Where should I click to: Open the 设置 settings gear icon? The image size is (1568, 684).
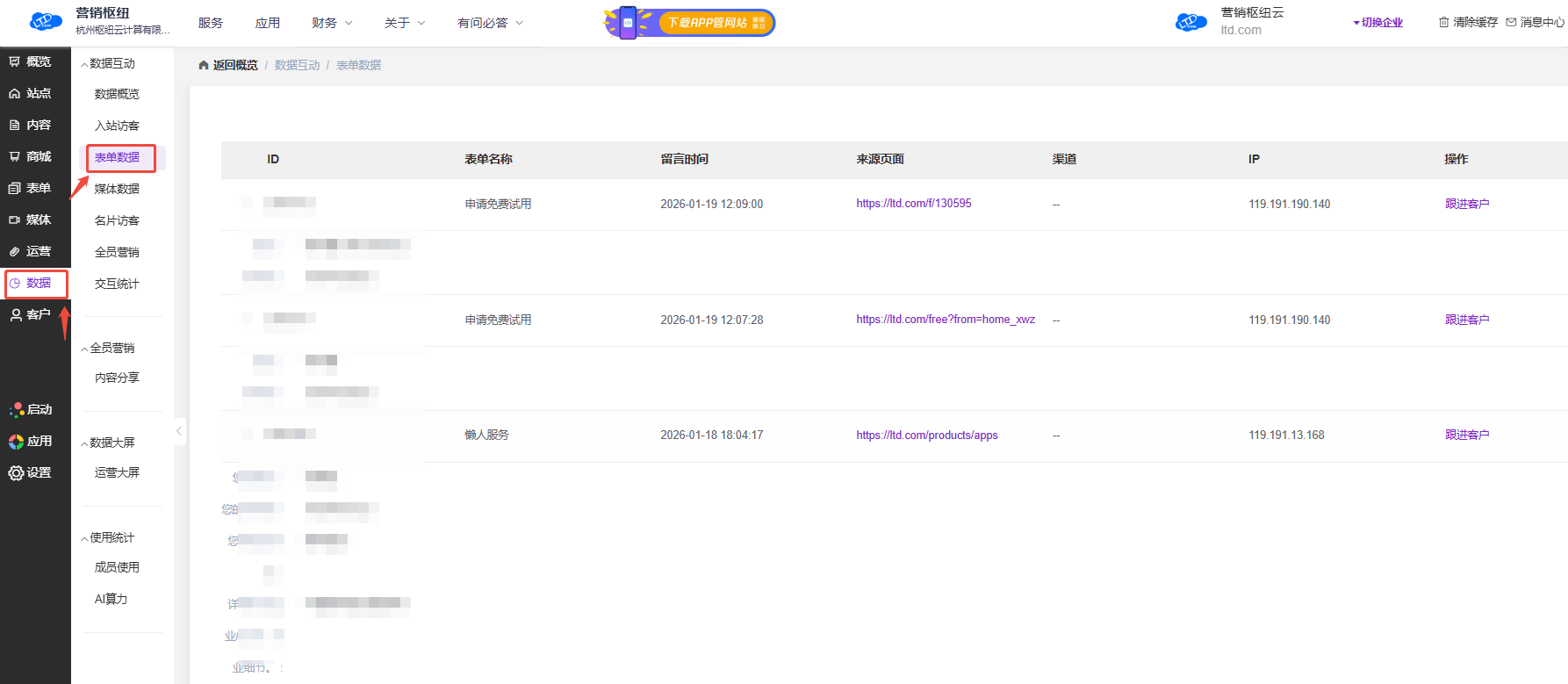tap(16, 472)
